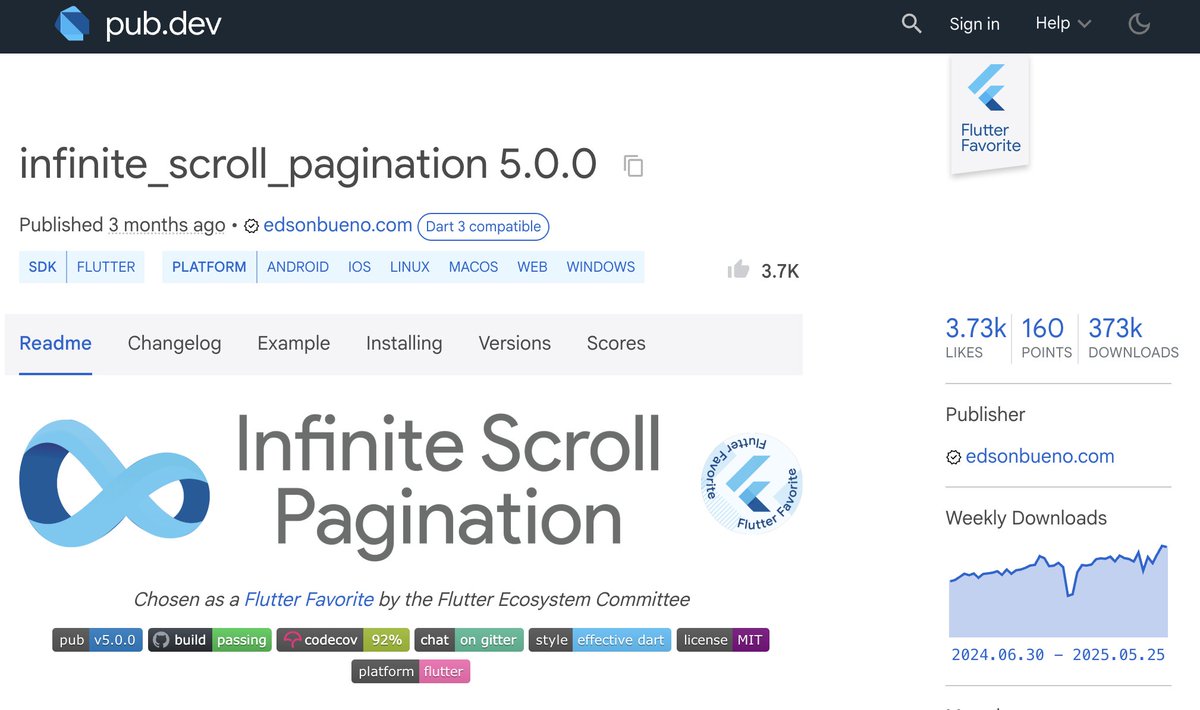The height and width of the screenshot is (710, 1200).
Task: Open the Versions tab
Action: click(514, 344)
